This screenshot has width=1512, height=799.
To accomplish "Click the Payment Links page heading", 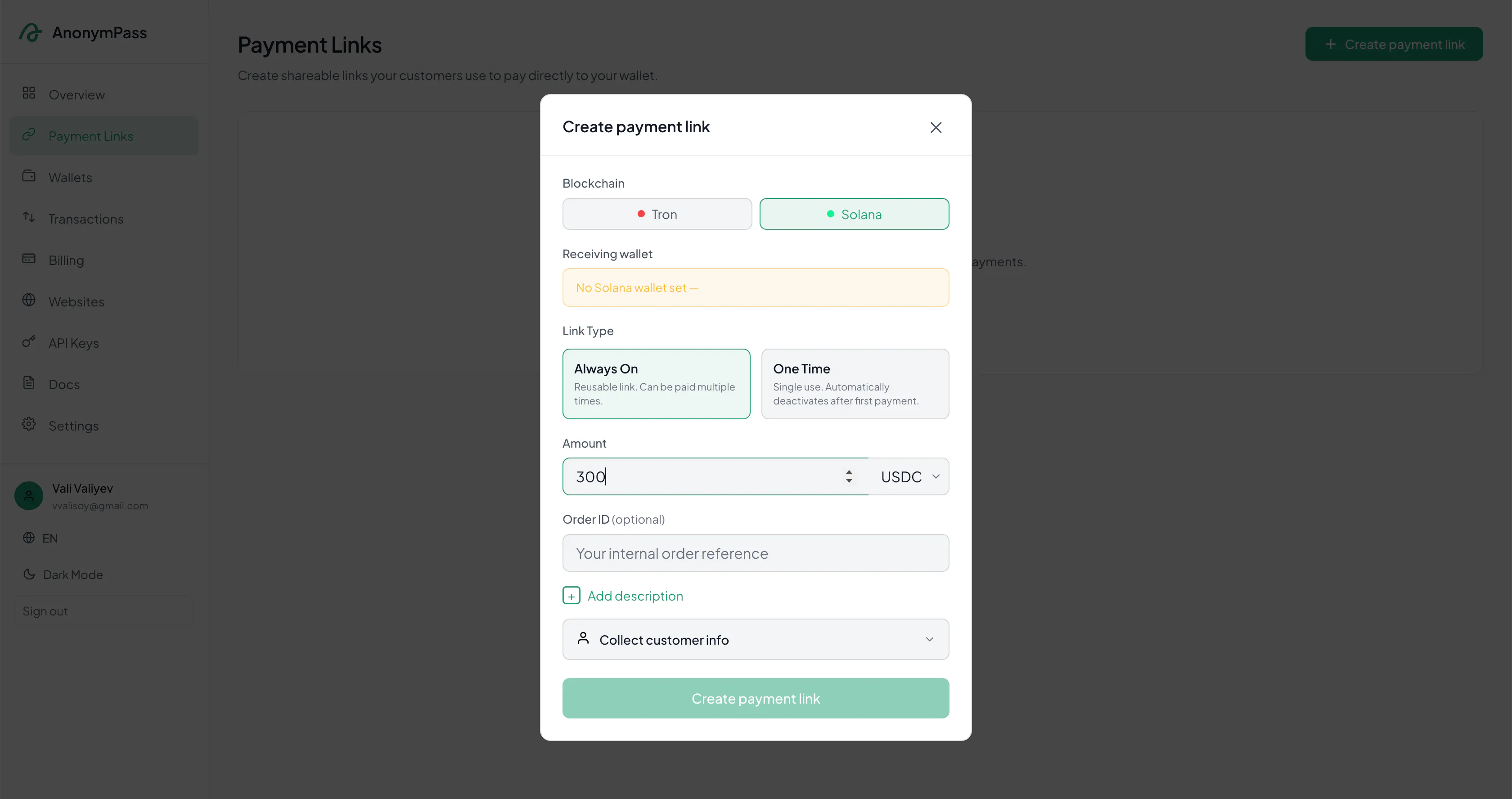I will pyautogui.click(x=309, y=45).
